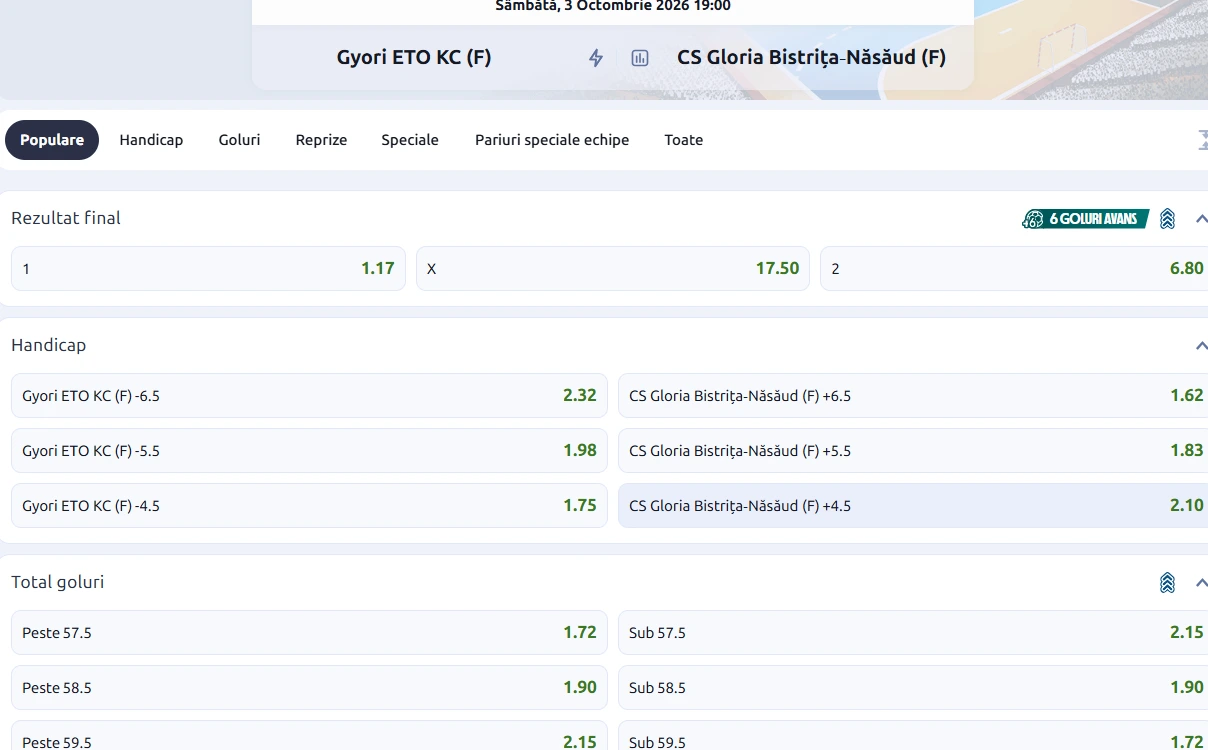Click the CS Gloria Bistrița-Năsăud (F) team name

812,57
